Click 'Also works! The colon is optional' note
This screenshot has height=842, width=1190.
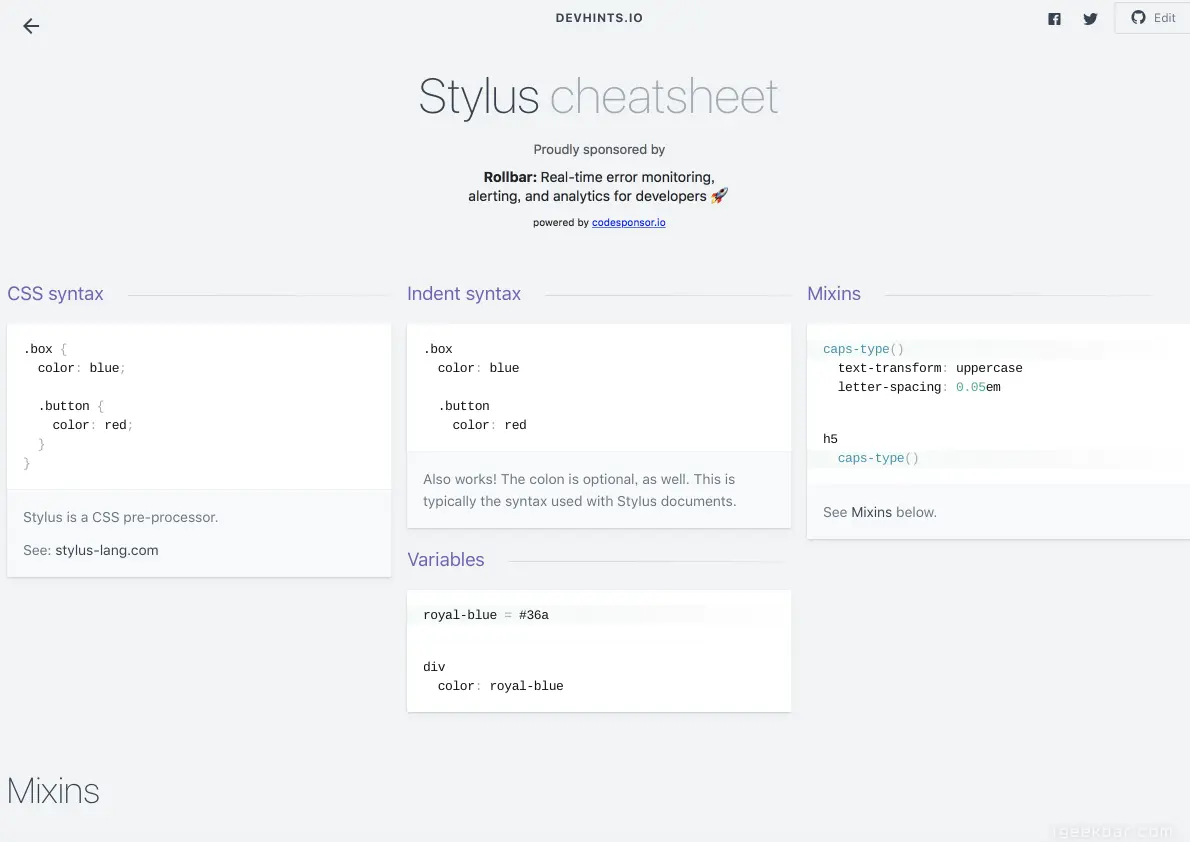click(x=579, y=490)
